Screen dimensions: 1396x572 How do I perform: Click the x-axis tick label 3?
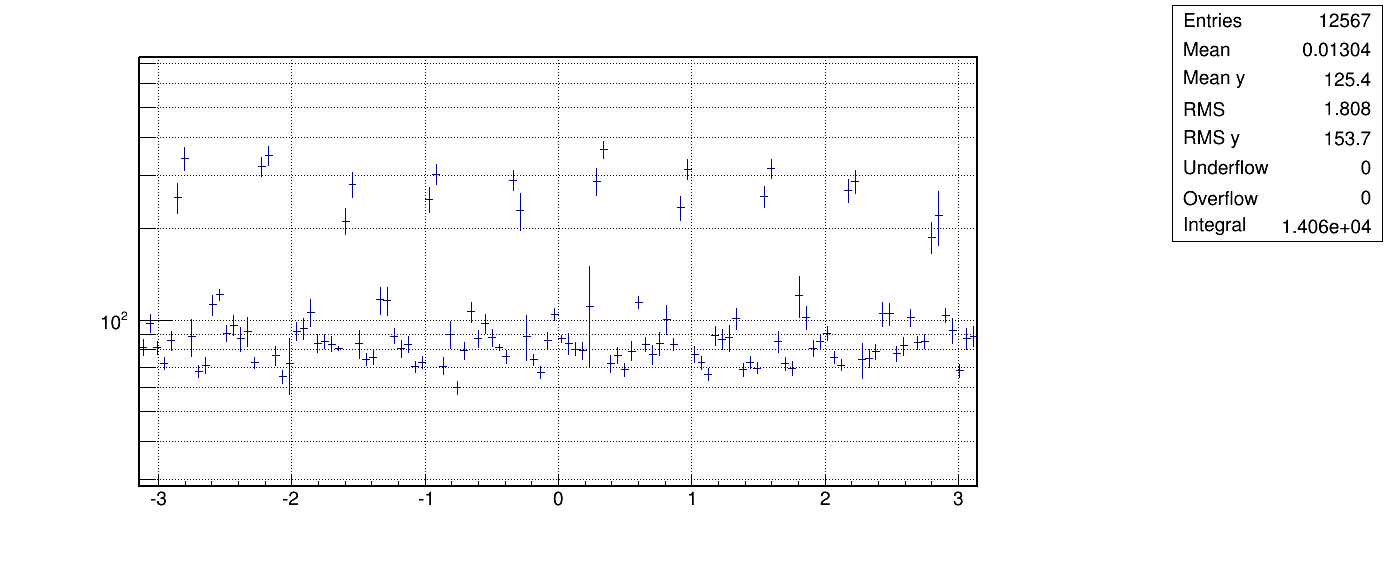pyautogui.click(x=958, y=499)
